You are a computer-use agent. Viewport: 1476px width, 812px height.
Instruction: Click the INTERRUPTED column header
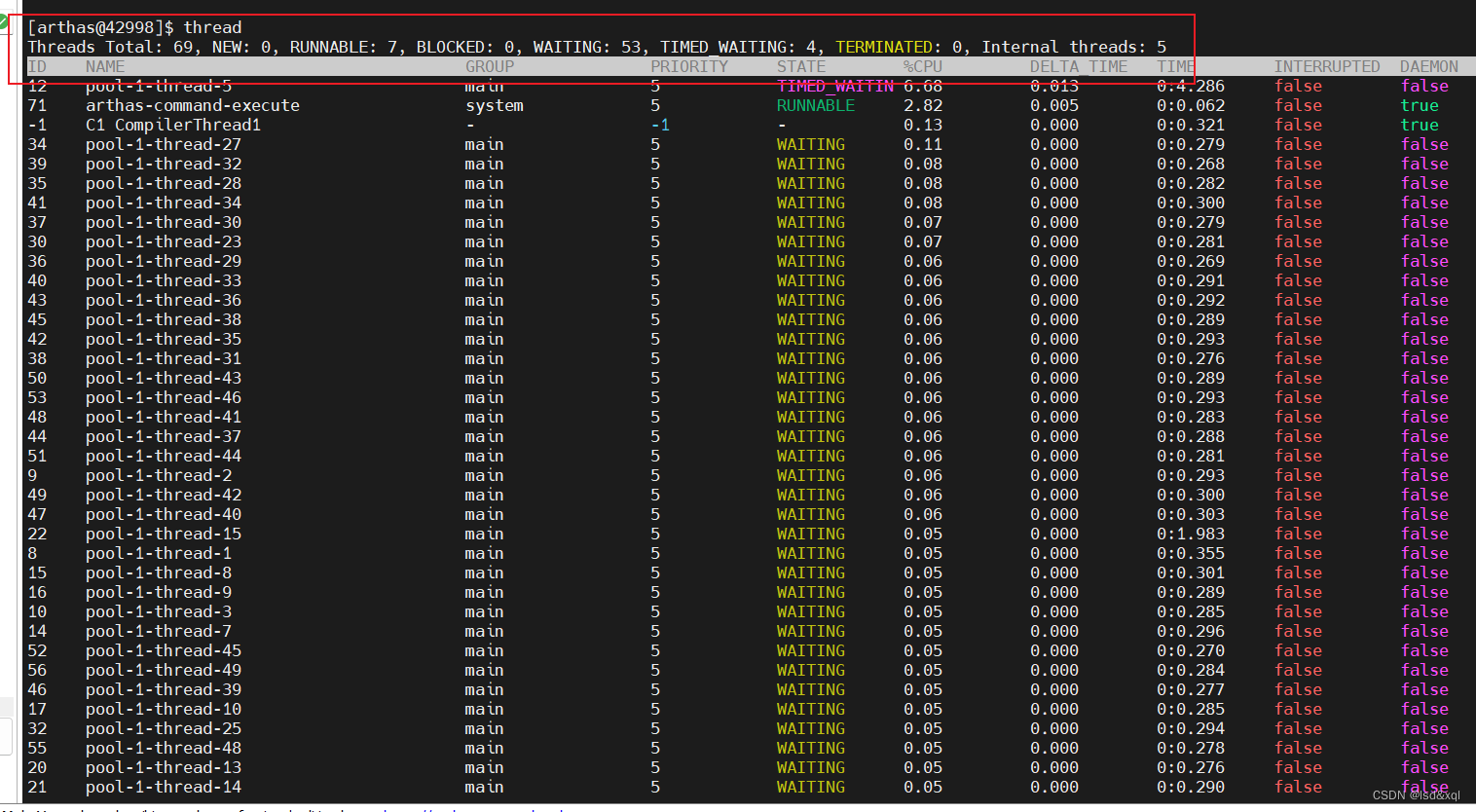1327,66
